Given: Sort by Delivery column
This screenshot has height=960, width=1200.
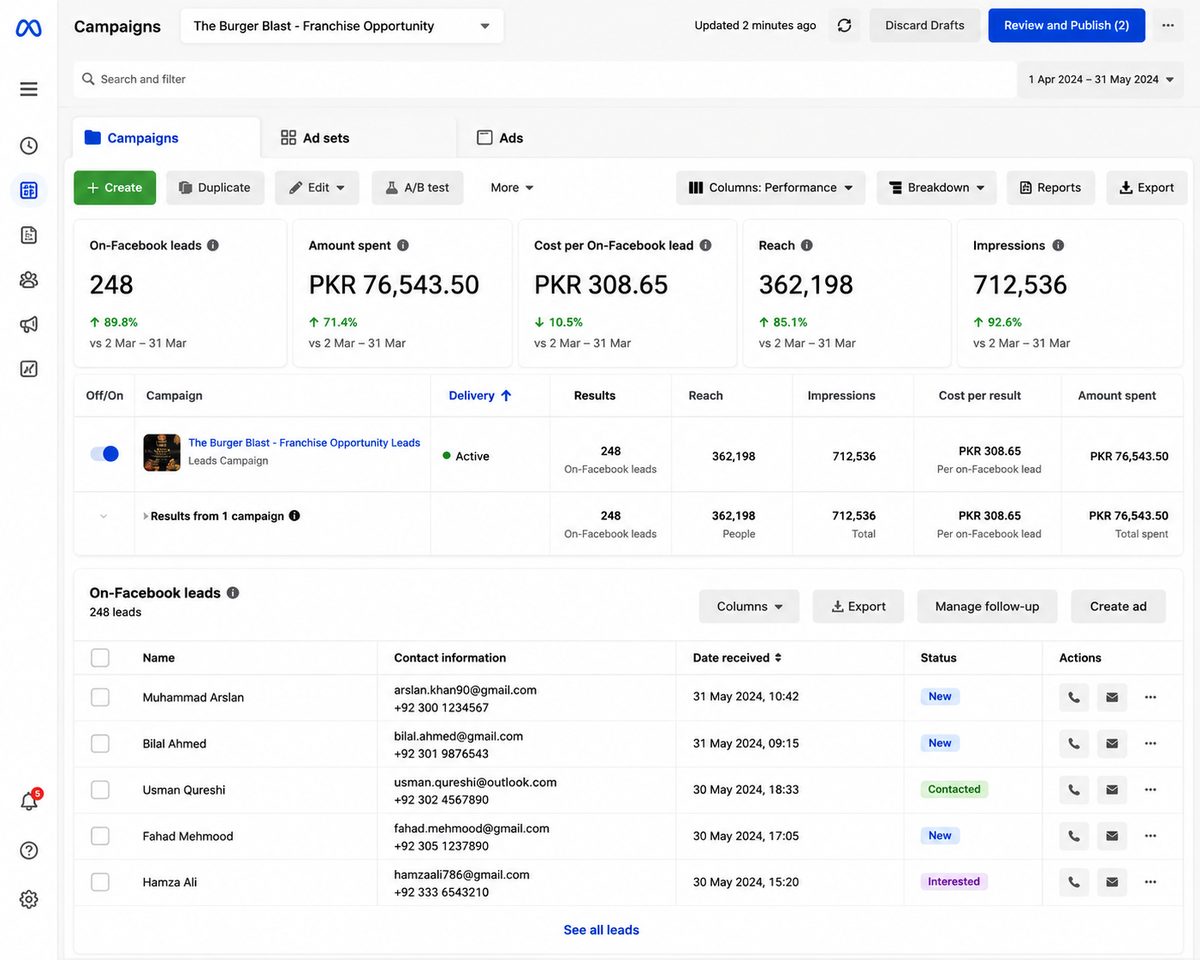Looking at the screenshot, I should (480, 396).
